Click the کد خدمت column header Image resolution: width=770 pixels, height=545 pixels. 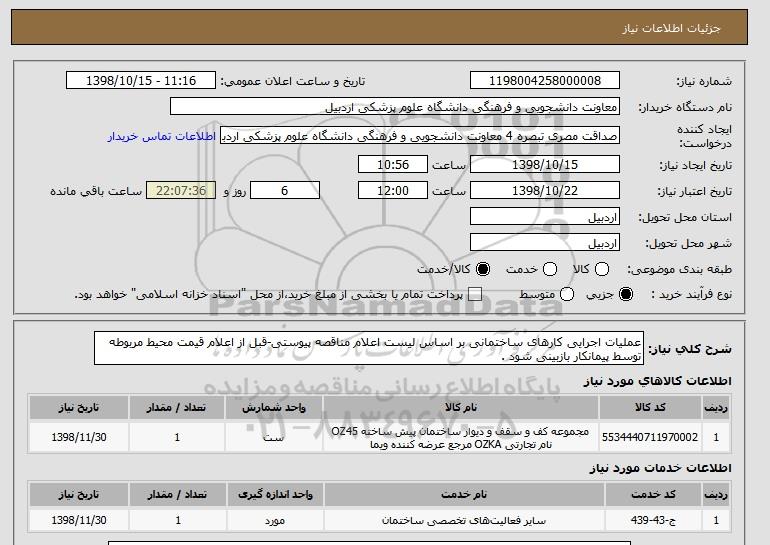pos(653,494)
